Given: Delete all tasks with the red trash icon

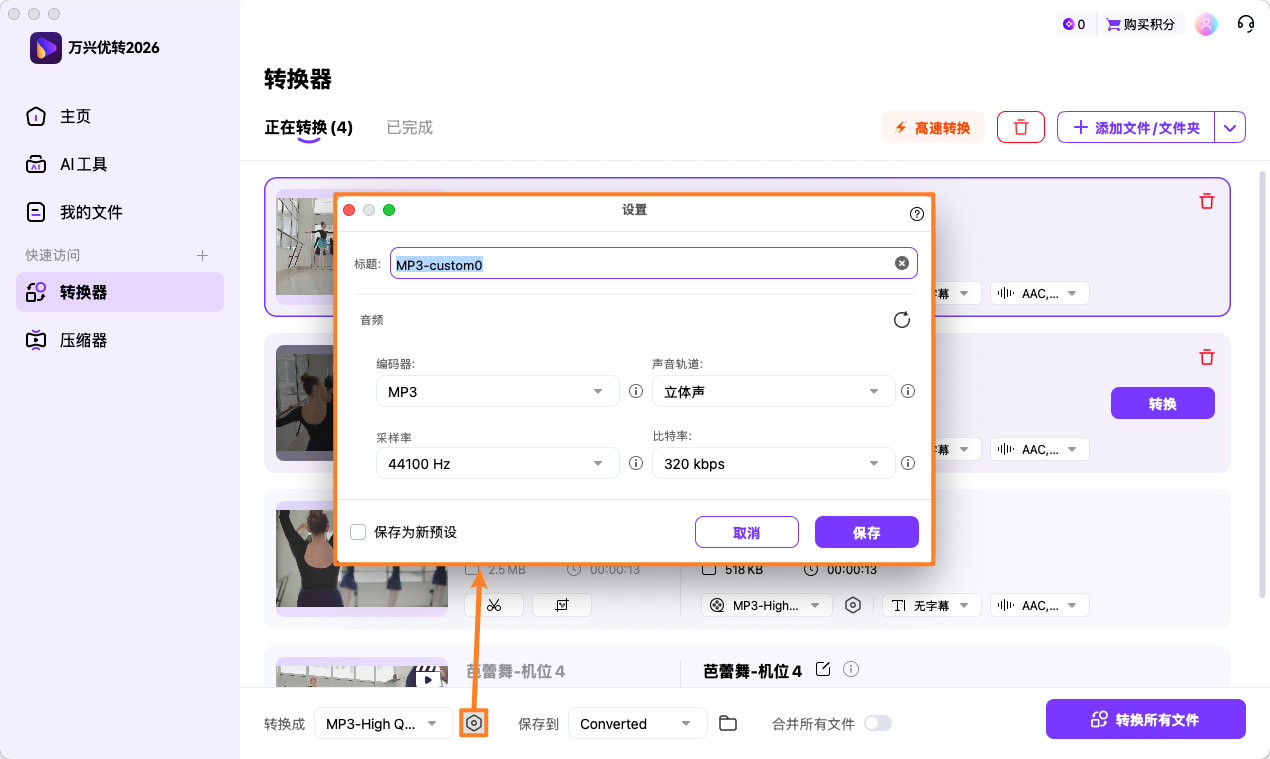Looking at the screenshot, I should click(x=1020, y=127).
